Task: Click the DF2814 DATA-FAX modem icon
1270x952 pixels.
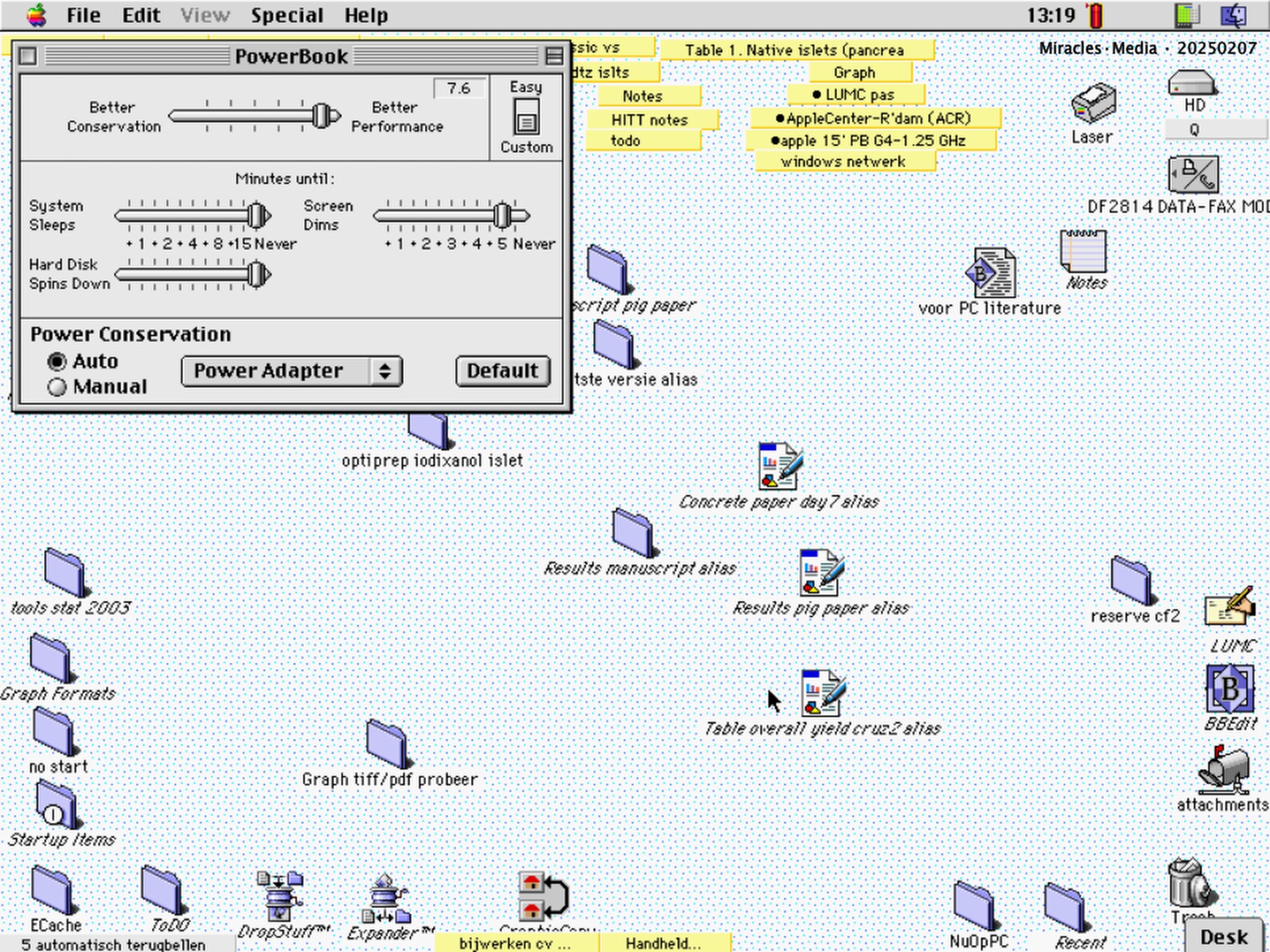Action: [x=1193, y=175]
